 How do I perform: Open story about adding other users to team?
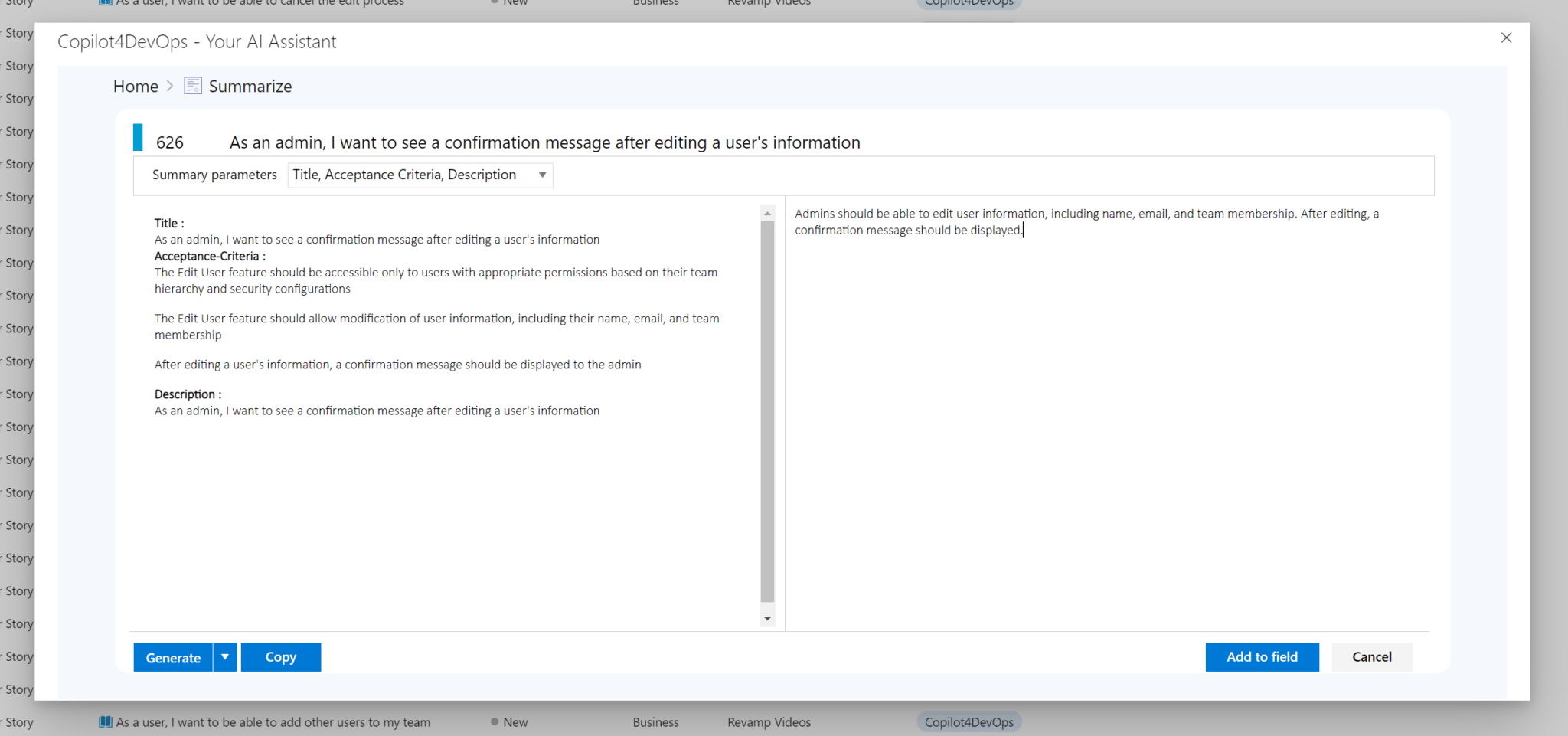(x=273, y=722)
